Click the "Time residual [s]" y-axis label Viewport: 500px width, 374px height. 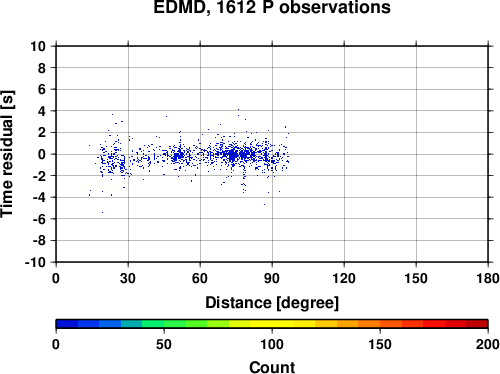[x=7, y=154]
